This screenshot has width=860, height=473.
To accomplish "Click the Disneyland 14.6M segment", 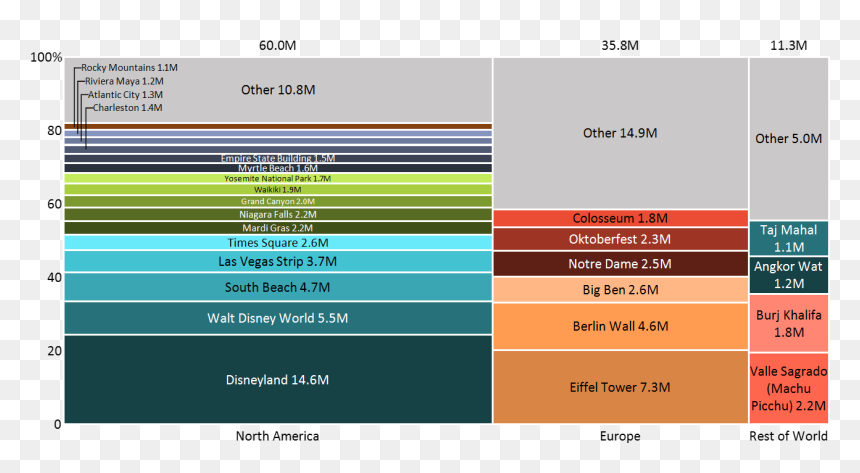I will [278, 379].
